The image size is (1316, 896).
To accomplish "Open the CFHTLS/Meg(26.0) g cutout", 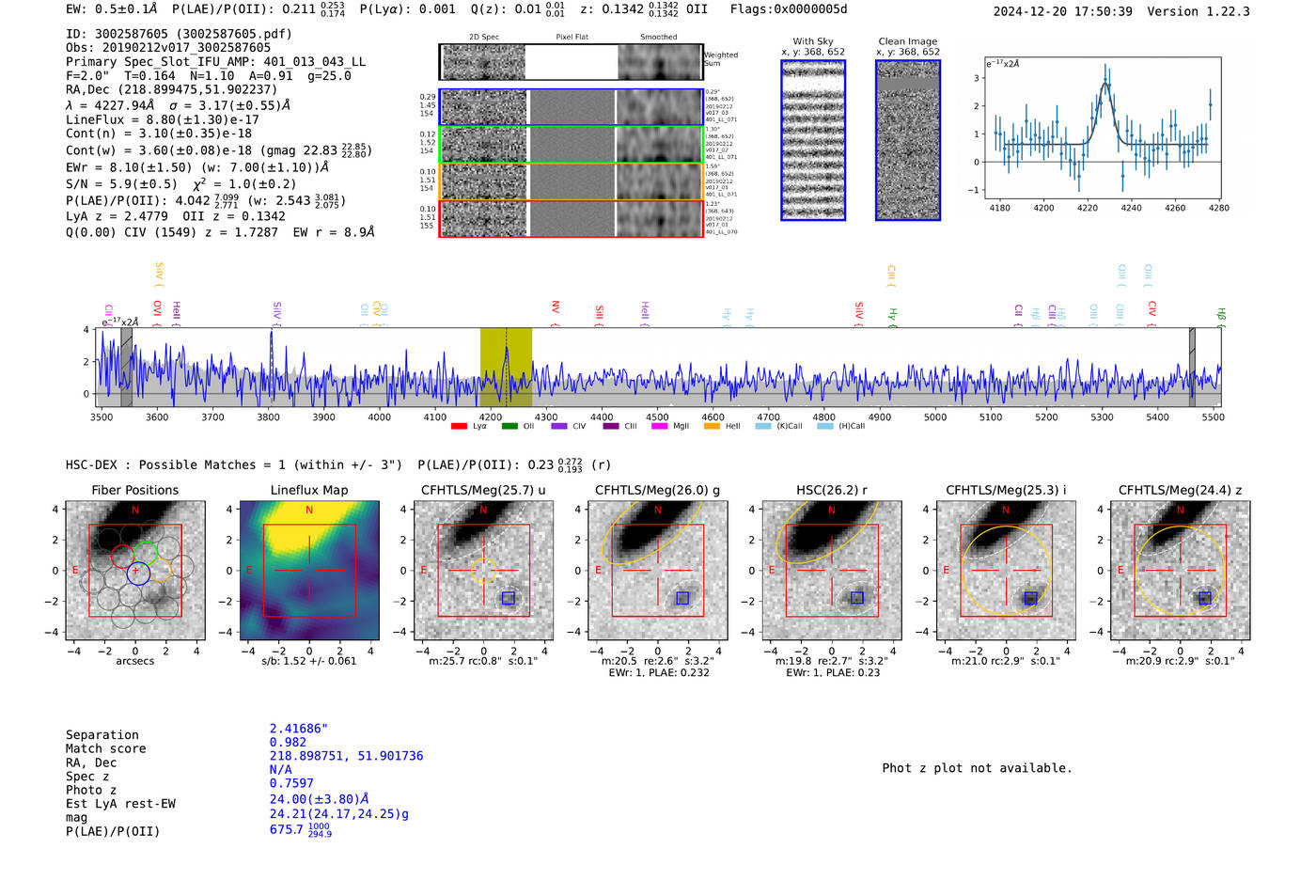I will pyautogui.click(x=658, y=571).
